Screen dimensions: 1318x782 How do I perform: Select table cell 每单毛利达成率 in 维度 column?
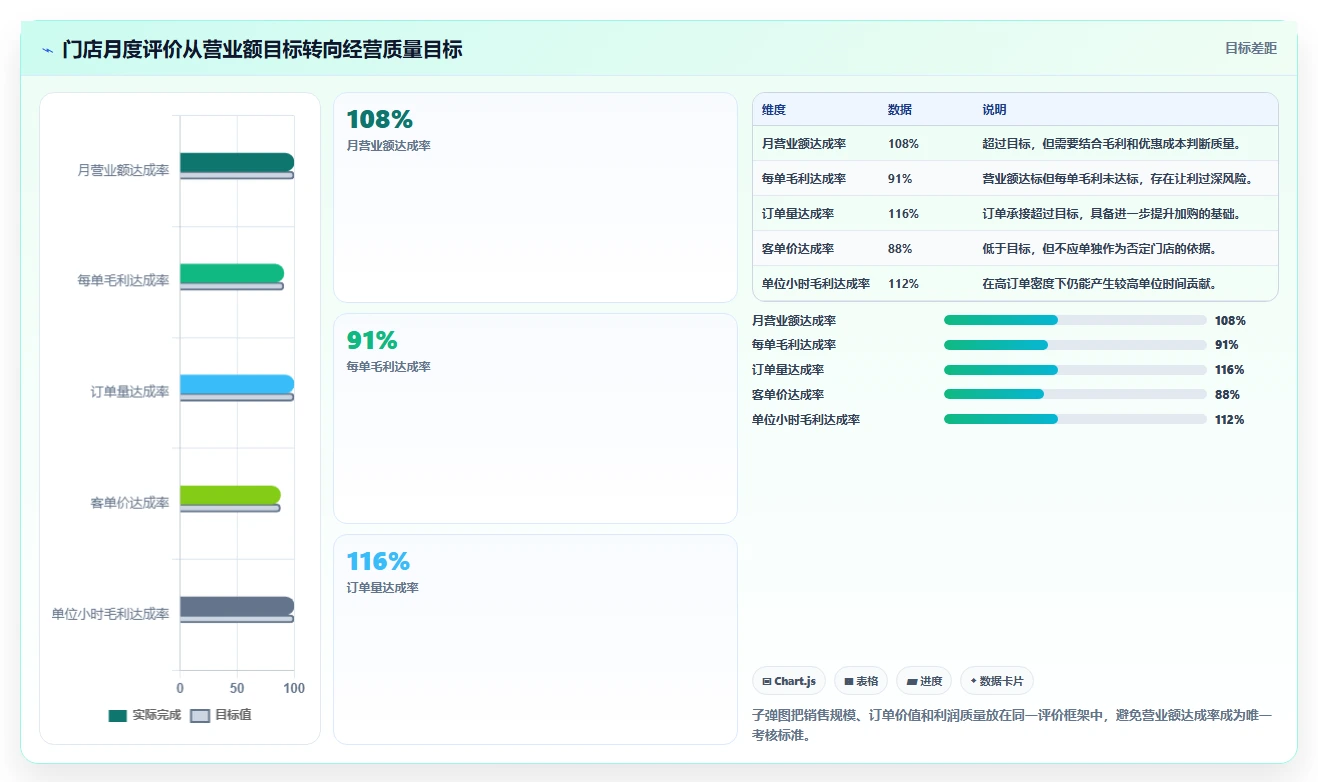point(804,179)
